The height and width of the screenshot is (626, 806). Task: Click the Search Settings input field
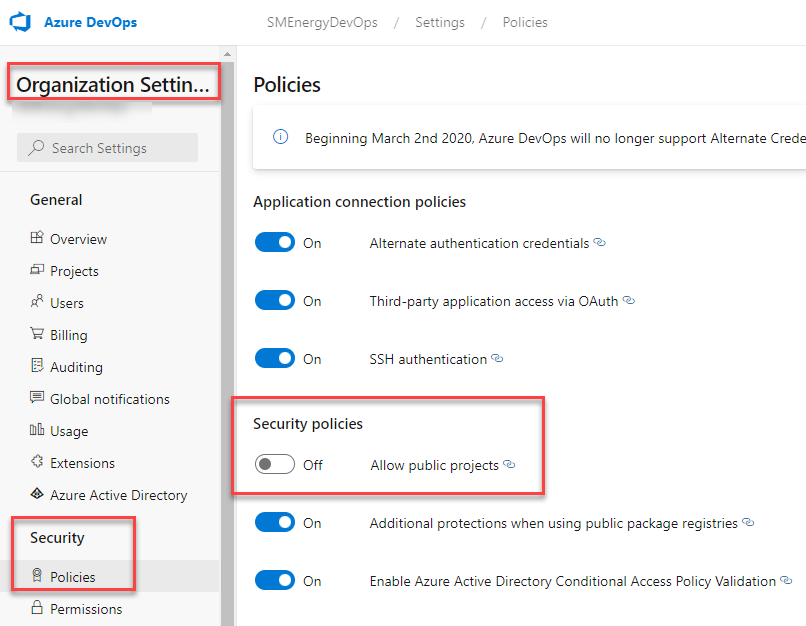[x=107, y=148]
